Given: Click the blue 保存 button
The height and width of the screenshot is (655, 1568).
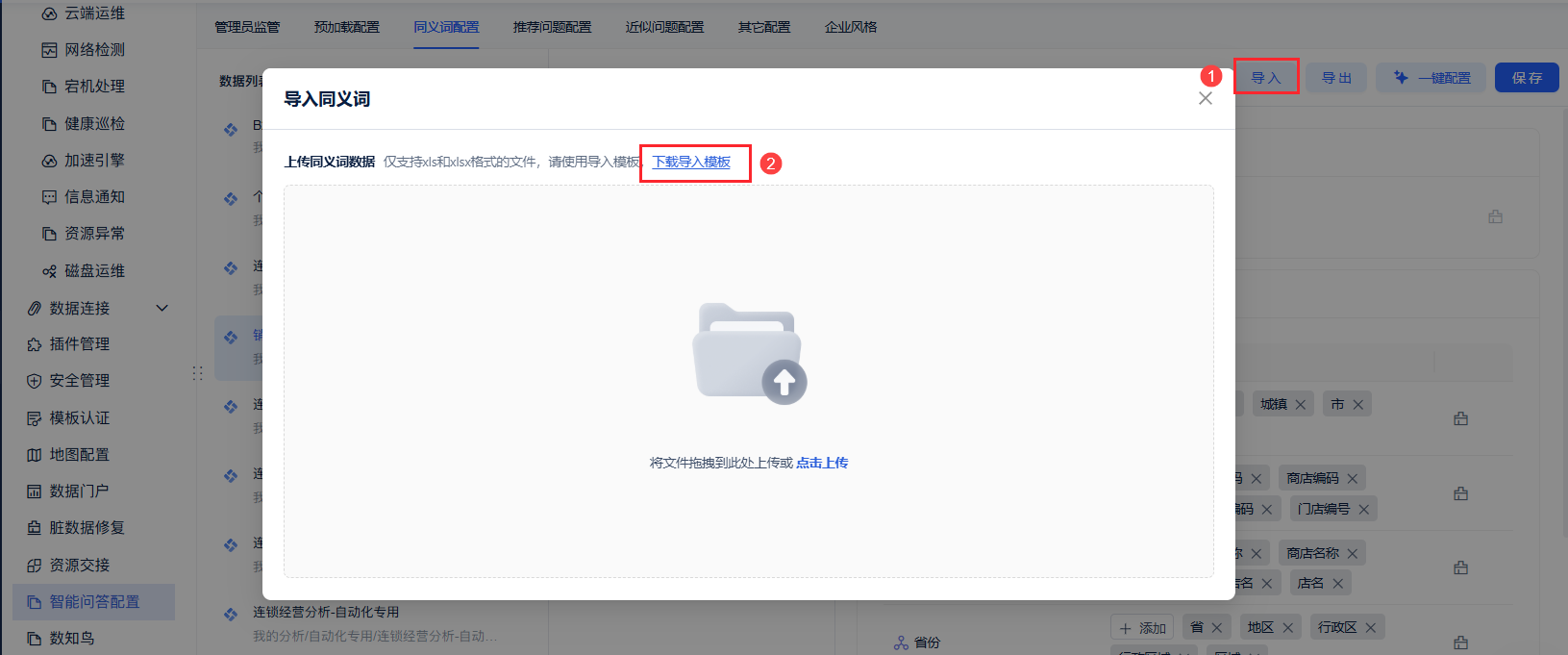Looking at the screenshot, I should coord(1527,78).
